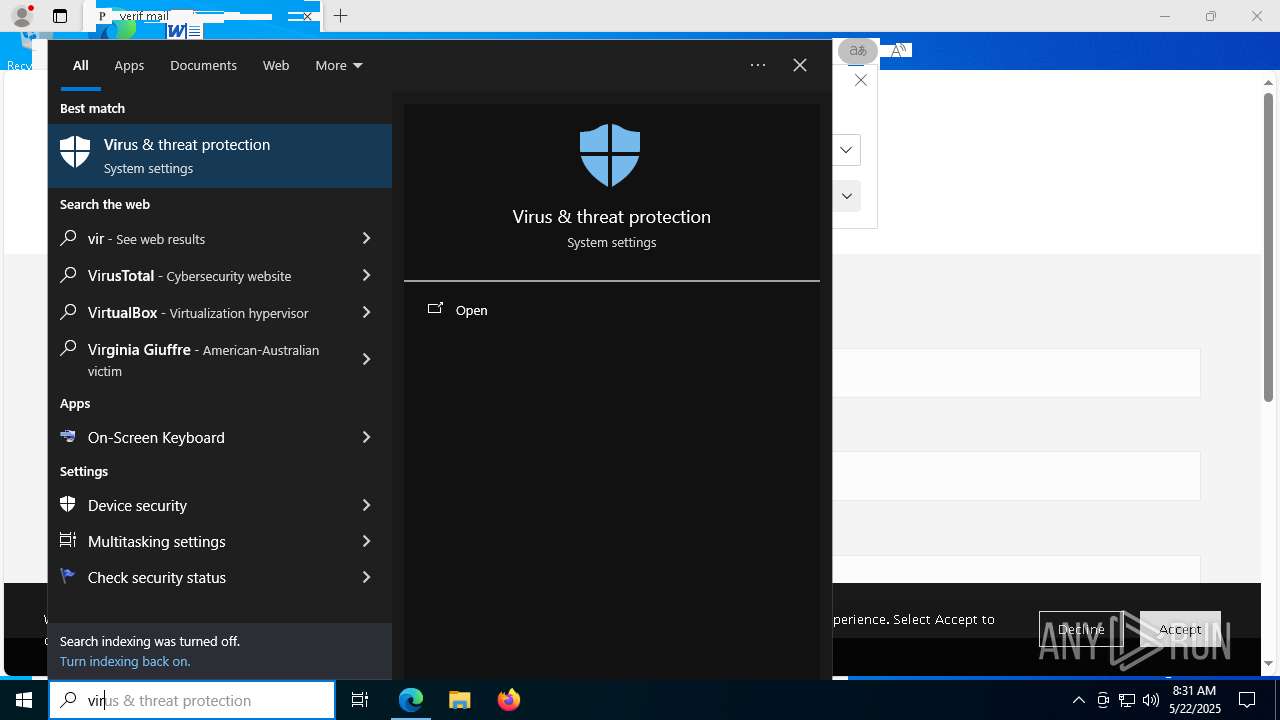Expand arrow next to On-Screen Keyboard
Viewport: 1280px width, 720px height.
click(367, 437)
